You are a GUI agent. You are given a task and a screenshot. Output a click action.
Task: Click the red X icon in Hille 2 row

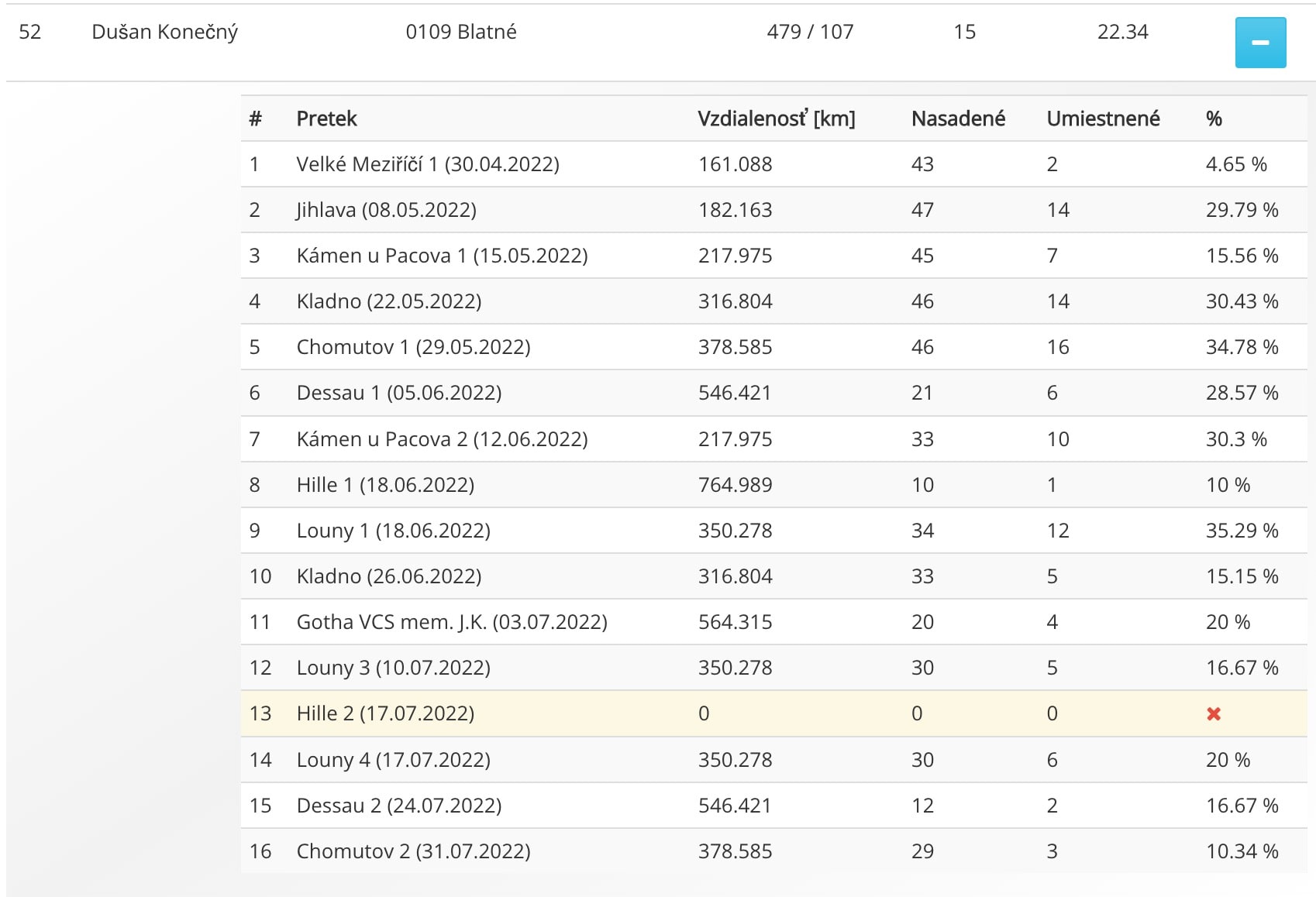(x=1214, y=713)
